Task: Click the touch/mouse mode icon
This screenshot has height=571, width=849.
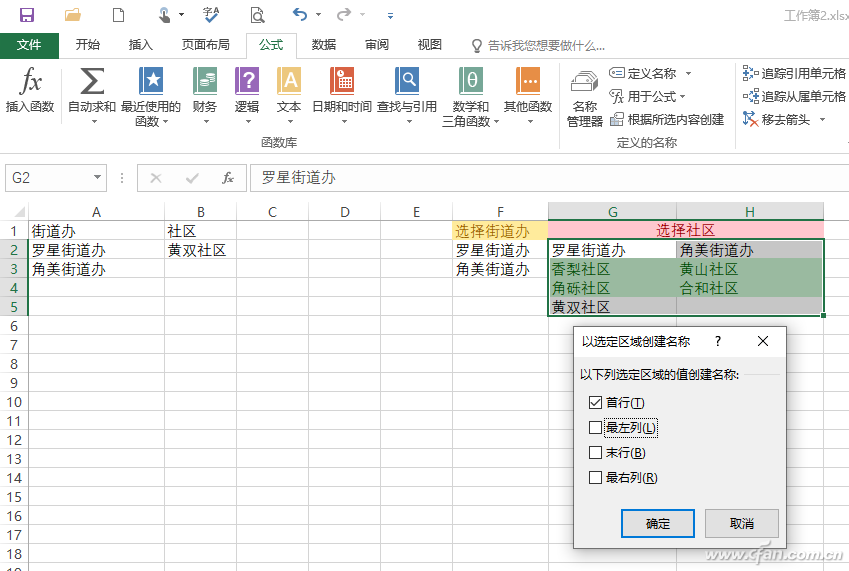Action: 165,15
